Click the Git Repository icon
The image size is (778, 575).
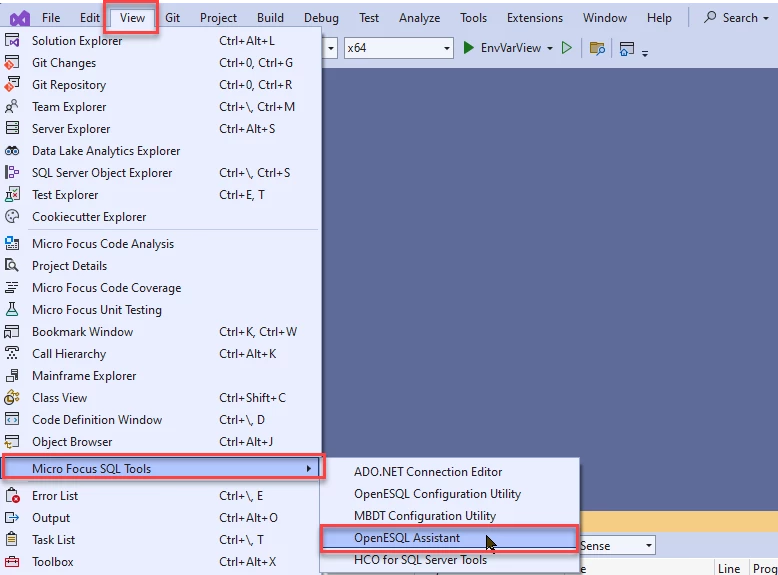coord(12,84)
